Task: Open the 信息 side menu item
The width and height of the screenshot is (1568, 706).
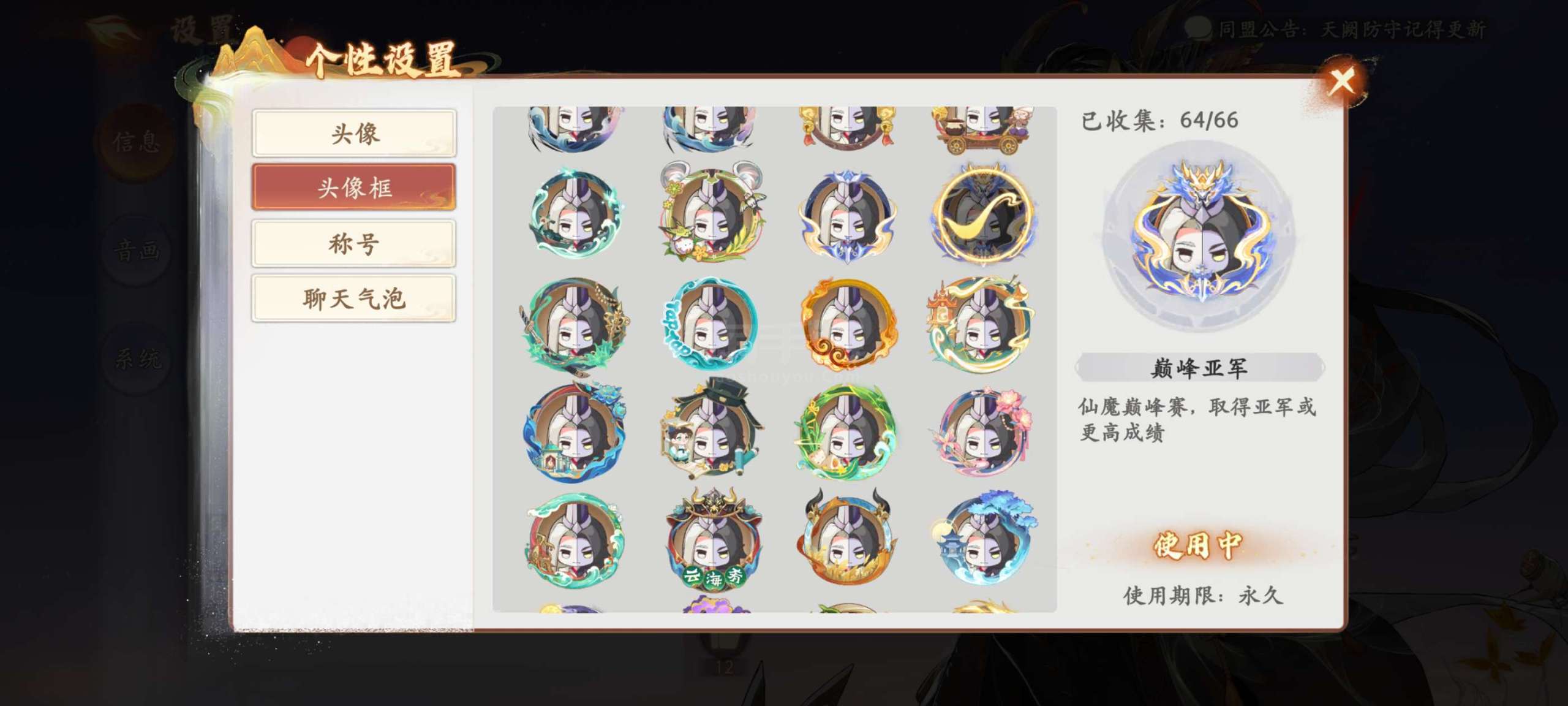Action: (x=136, y=142)
